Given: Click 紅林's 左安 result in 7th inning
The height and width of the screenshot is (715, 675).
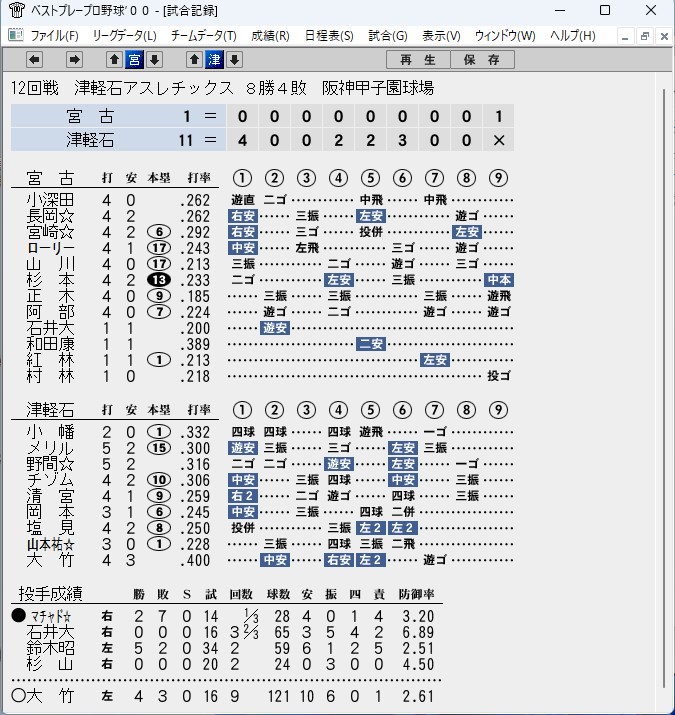Looking at the screenshot, I should tap(435, 360).
